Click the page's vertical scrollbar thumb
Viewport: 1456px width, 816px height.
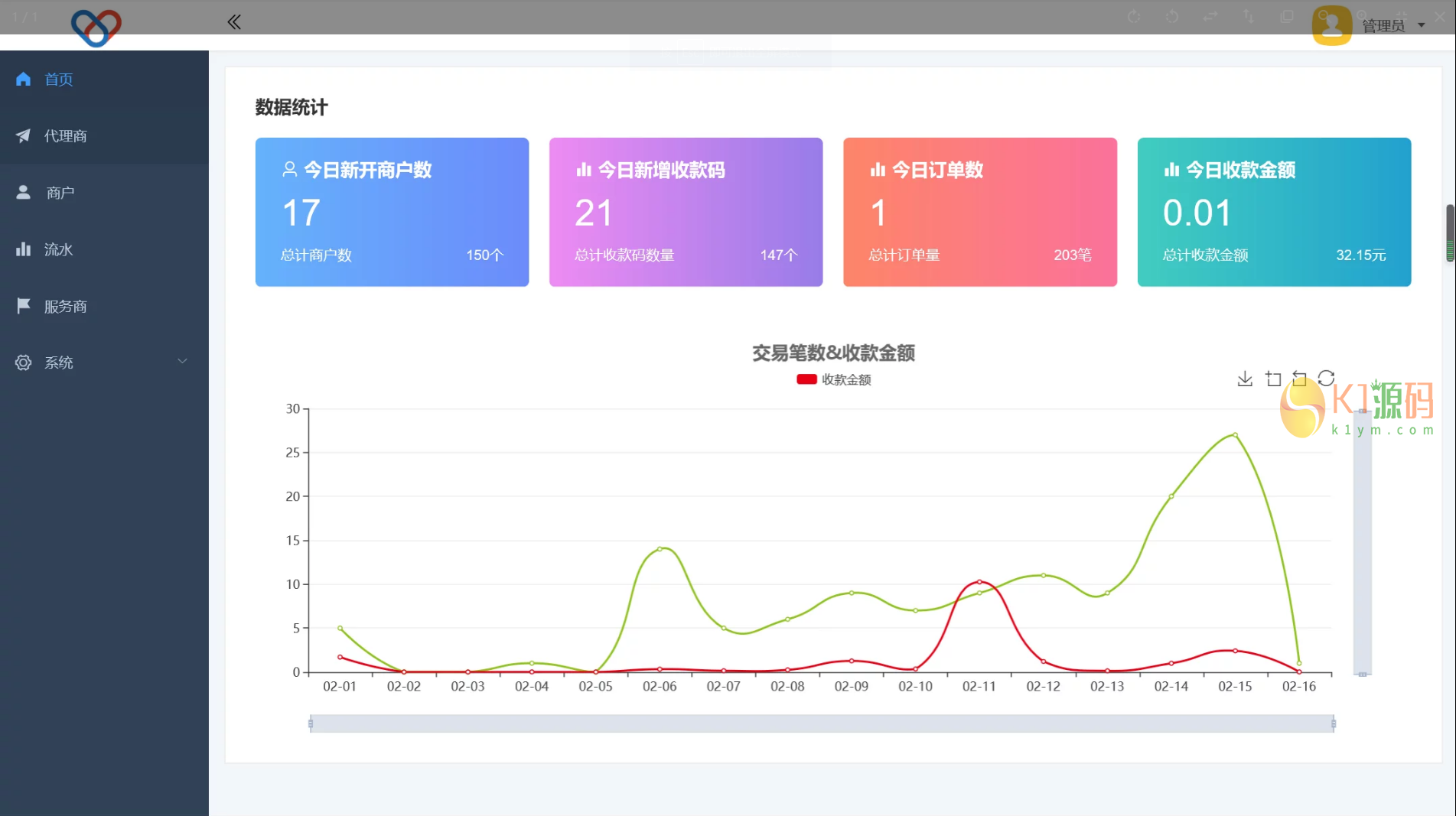point(1450,233)
